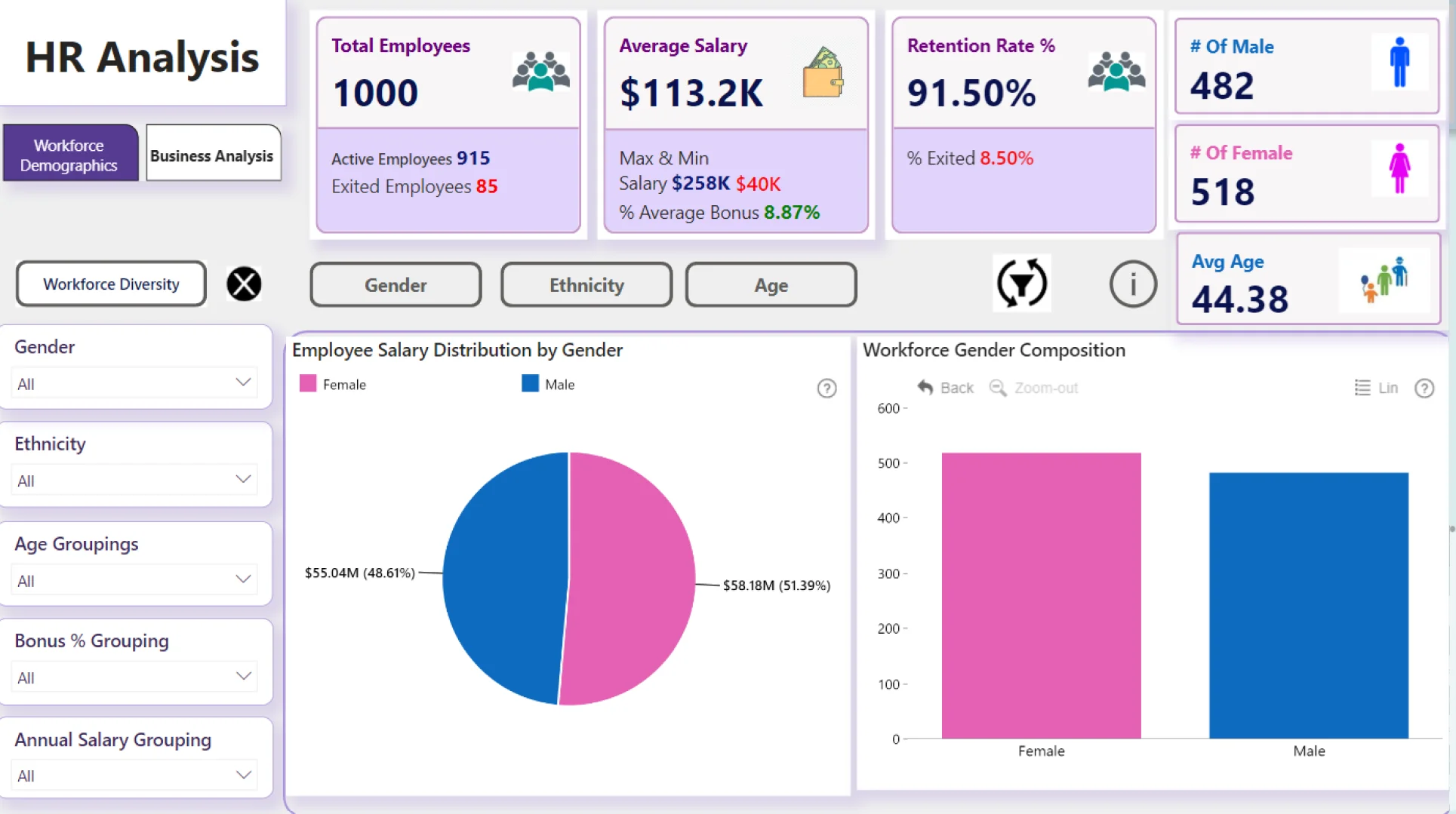Toggle the Lin scale option

[x=1376, y=388]
